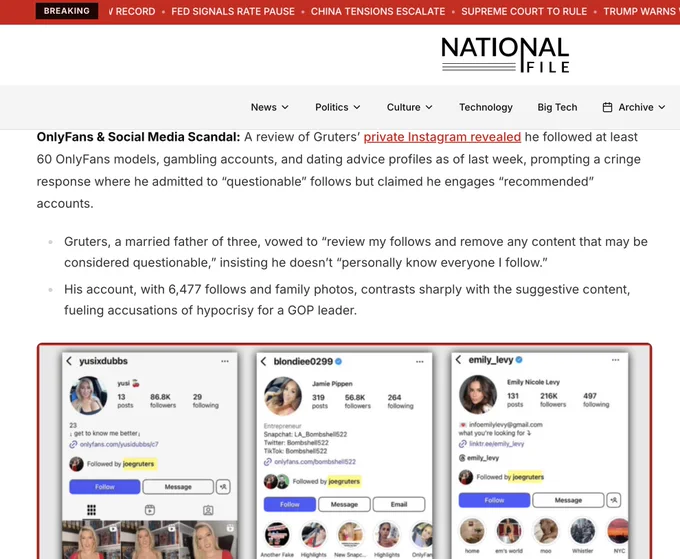
Task: Expand the News dropdown chevron
Action: 285,107
